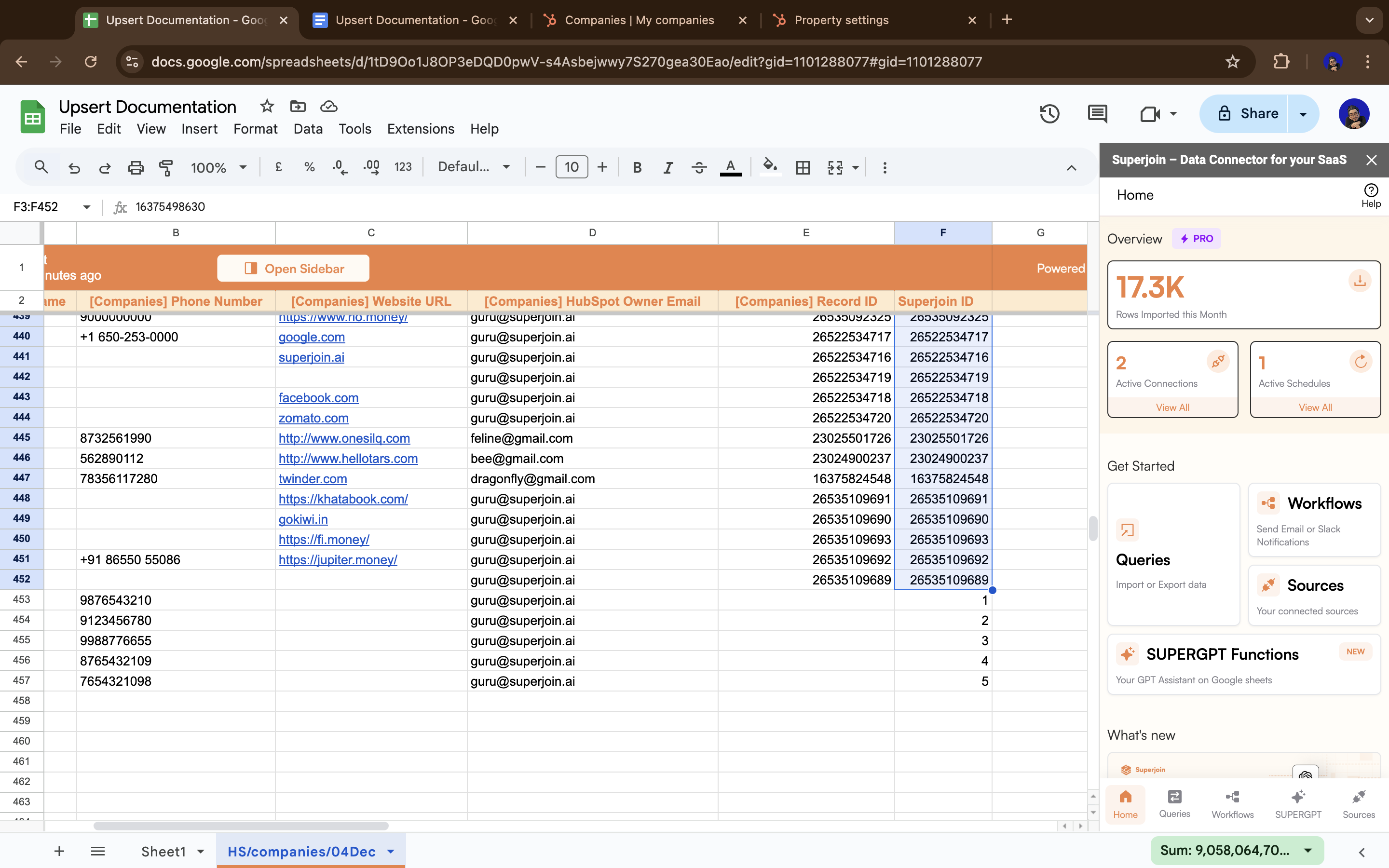Click the Open Sidebar button
The image size is (1389, 868).
tap(293, 269)
